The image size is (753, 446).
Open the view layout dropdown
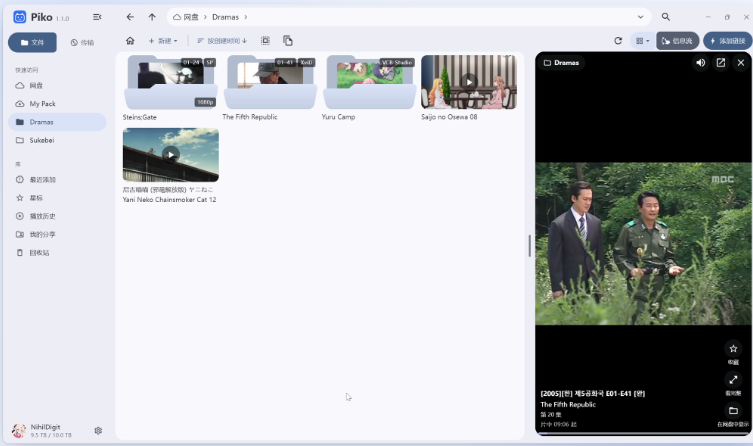tap(642, 41)
